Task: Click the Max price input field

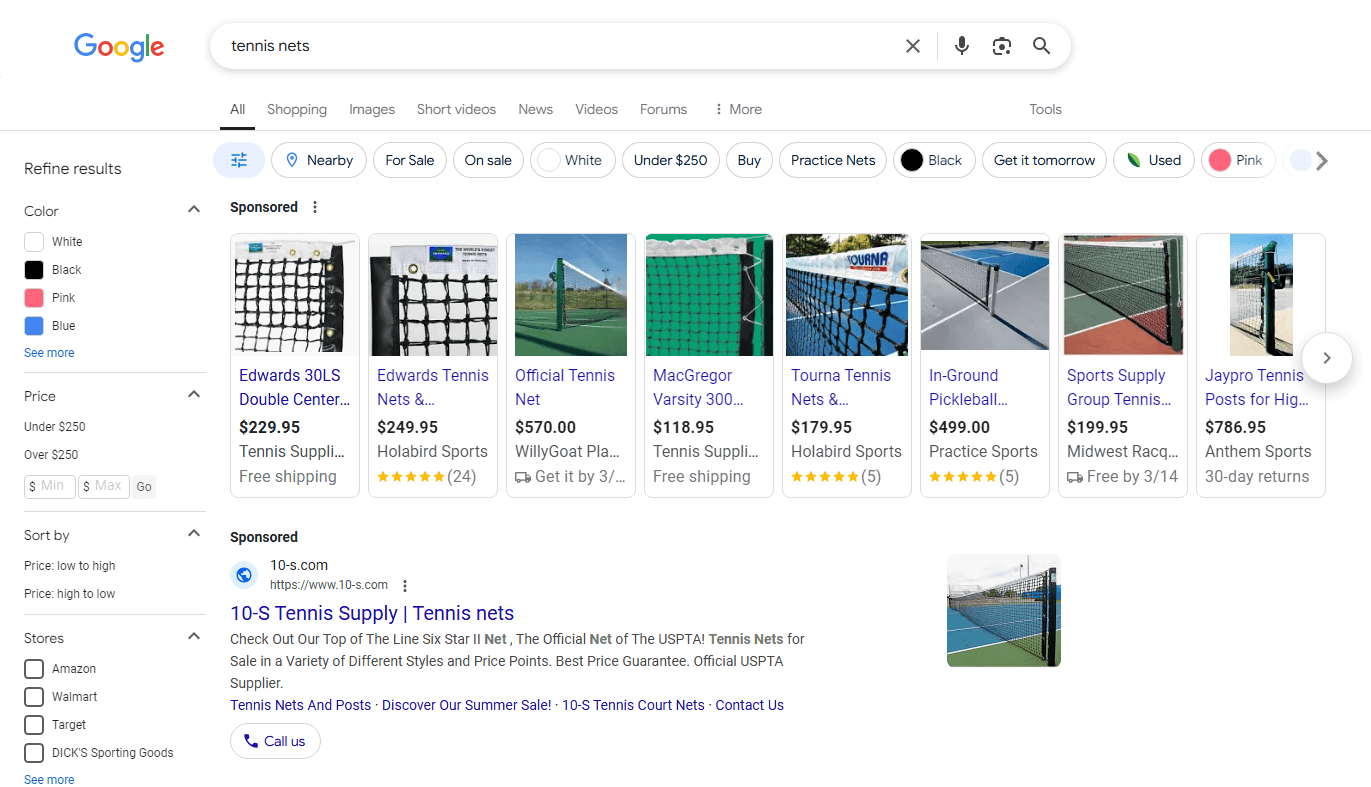Action: coord(104,487)
